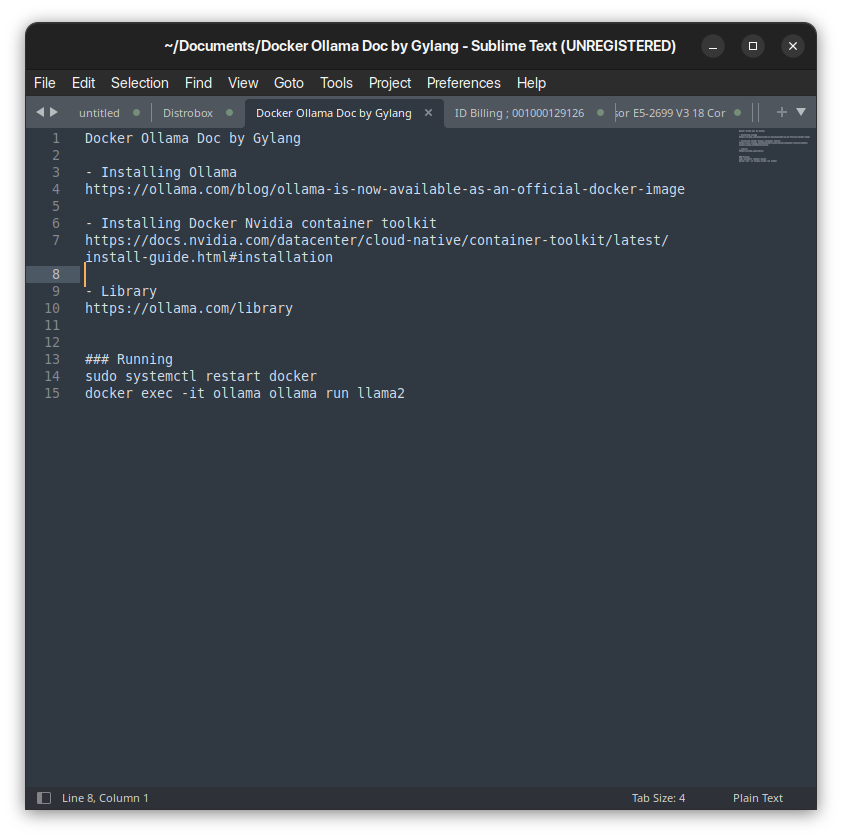
Task: Click unsaved dot on the Distrobox tab
Action: click(229, 113)
